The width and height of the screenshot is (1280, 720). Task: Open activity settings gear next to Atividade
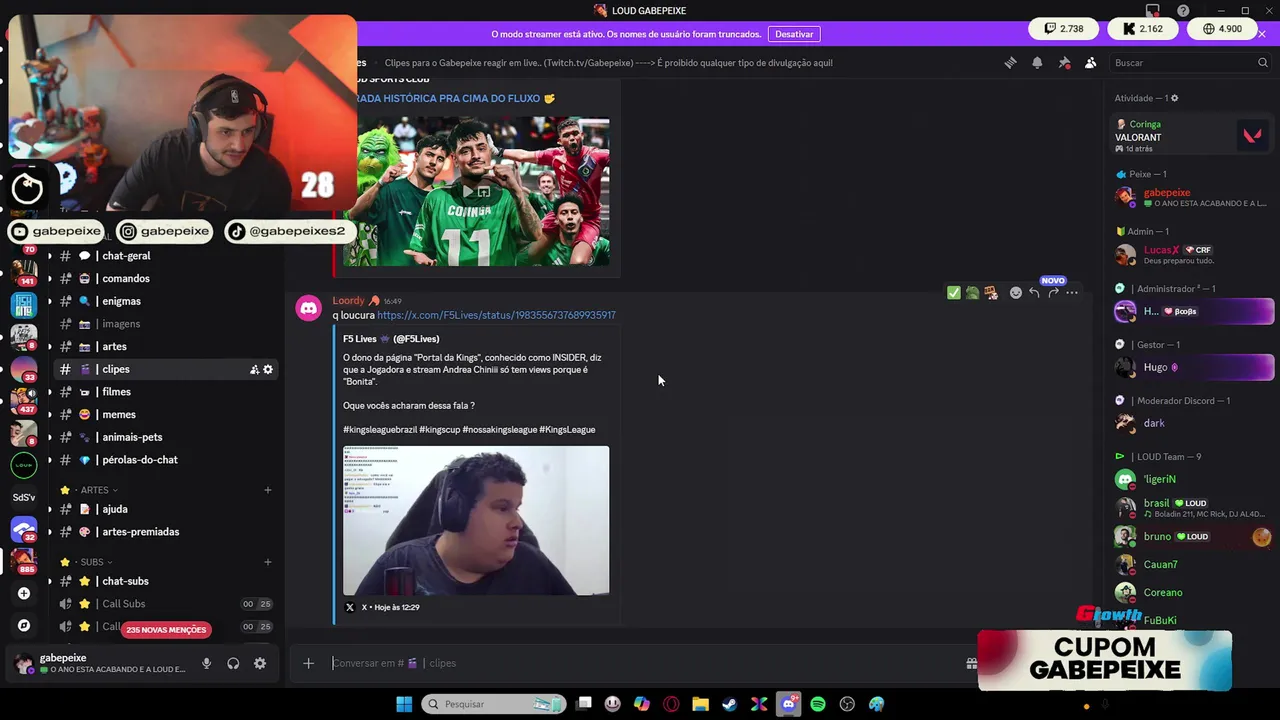click(x=1174, y=98)
